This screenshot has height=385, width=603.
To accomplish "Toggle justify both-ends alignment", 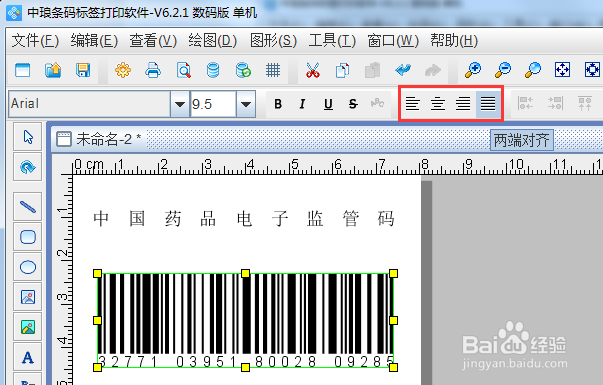I will coord(488,103).
